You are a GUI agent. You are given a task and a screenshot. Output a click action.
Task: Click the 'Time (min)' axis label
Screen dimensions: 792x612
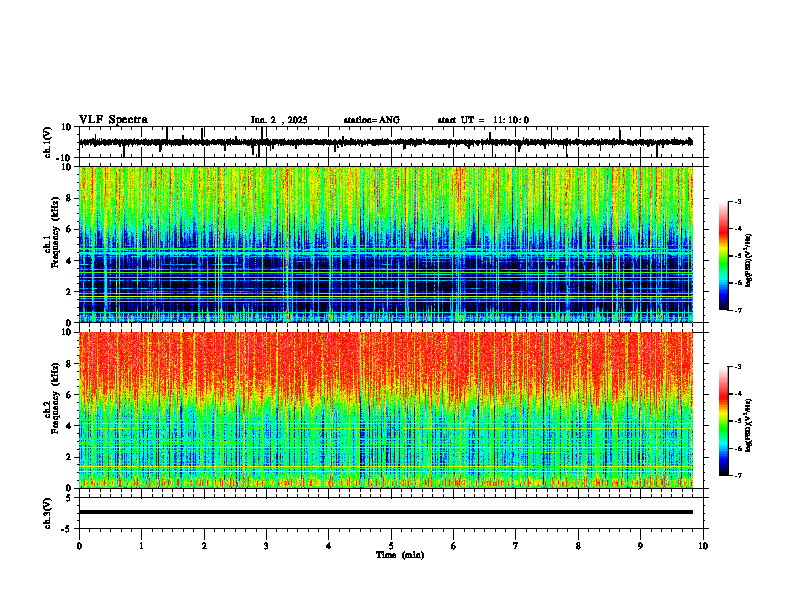point(400,555)
